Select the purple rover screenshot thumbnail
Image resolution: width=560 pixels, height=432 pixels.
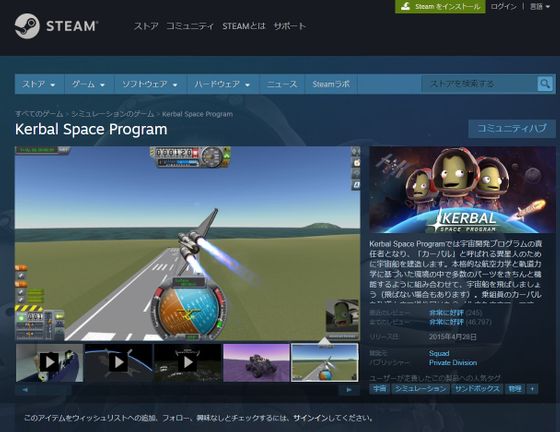(x=256, y=362)
